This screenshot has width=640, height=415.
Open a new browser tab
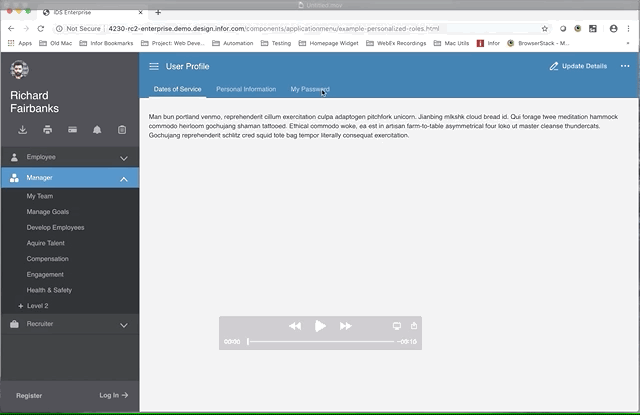[x=158, y=12]
